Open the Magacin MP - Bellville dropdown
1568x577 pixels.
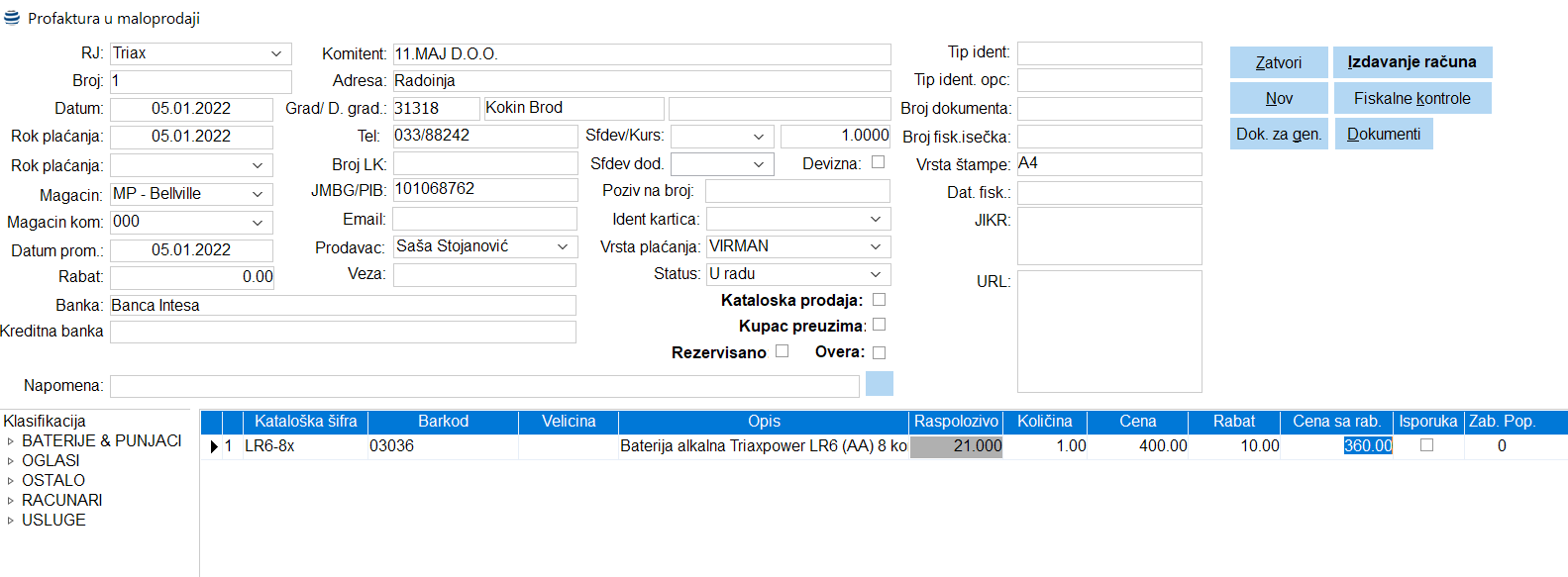click(x=258, y=194)
